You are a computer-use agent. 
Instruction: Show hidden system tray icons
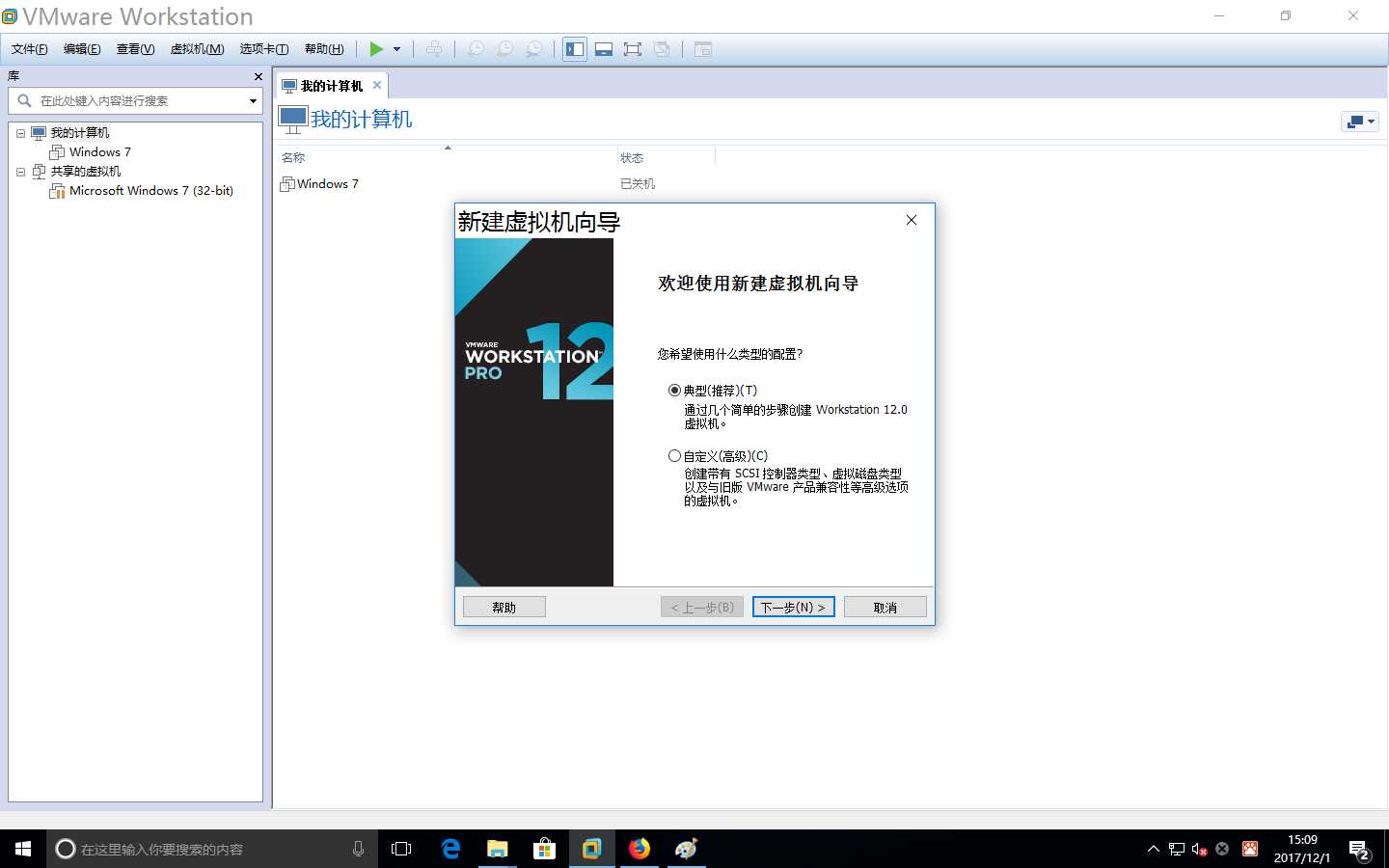(x=1153, y=849)
